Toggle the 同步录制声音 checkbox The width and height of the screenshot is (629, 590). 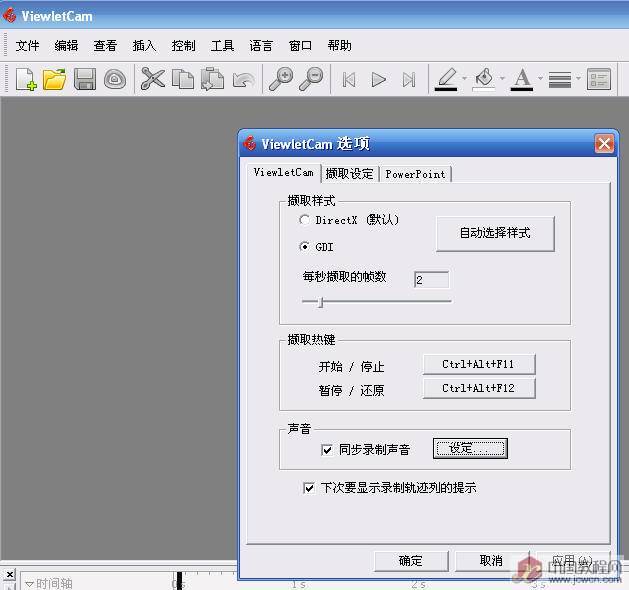point(327,450)
